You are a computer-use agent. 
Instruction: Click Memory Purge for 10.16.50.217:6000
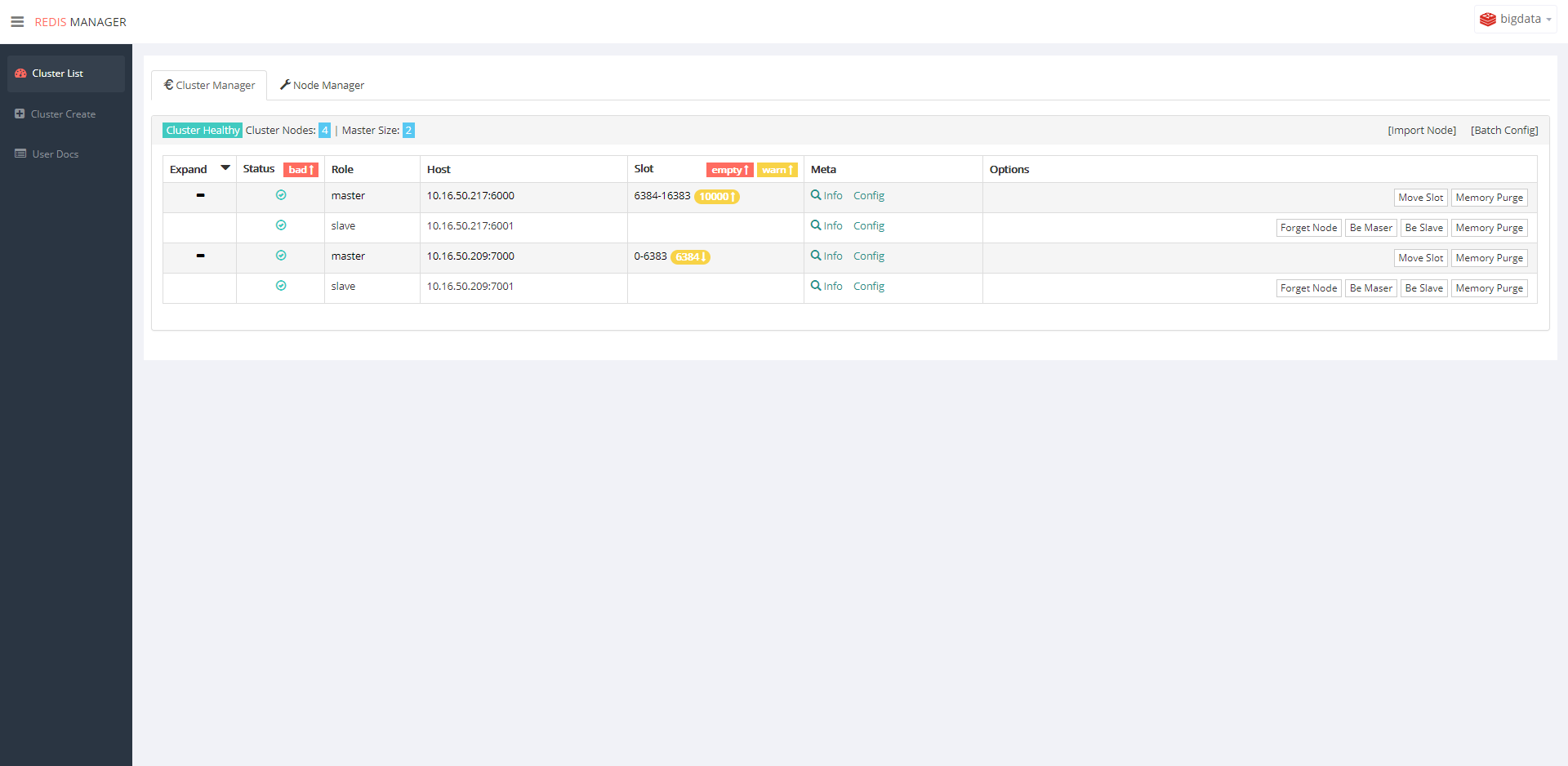[x=1489, y=198]
